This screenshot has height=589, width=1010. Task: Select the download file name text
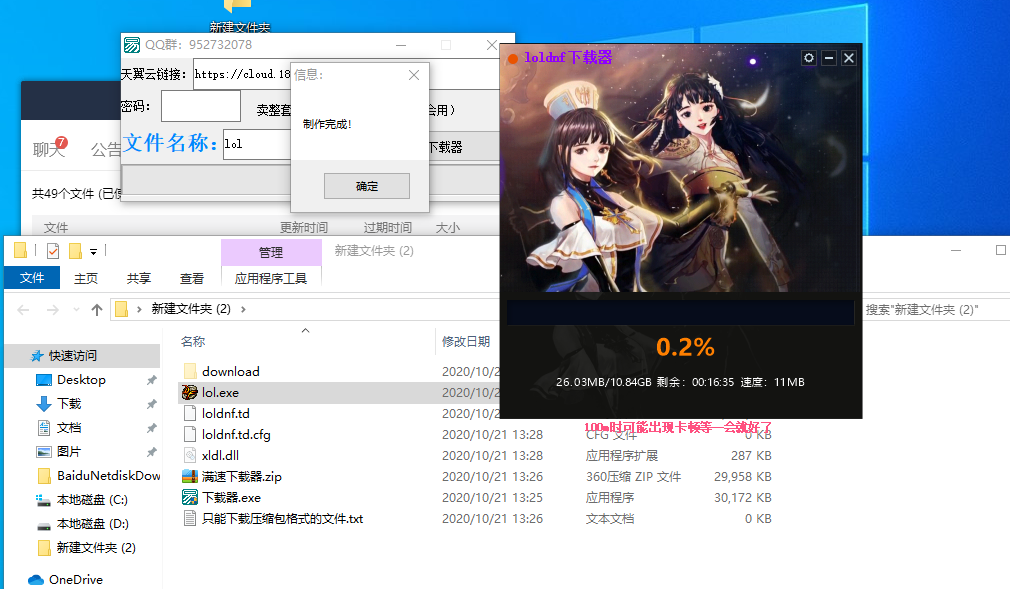click(231, 371)
